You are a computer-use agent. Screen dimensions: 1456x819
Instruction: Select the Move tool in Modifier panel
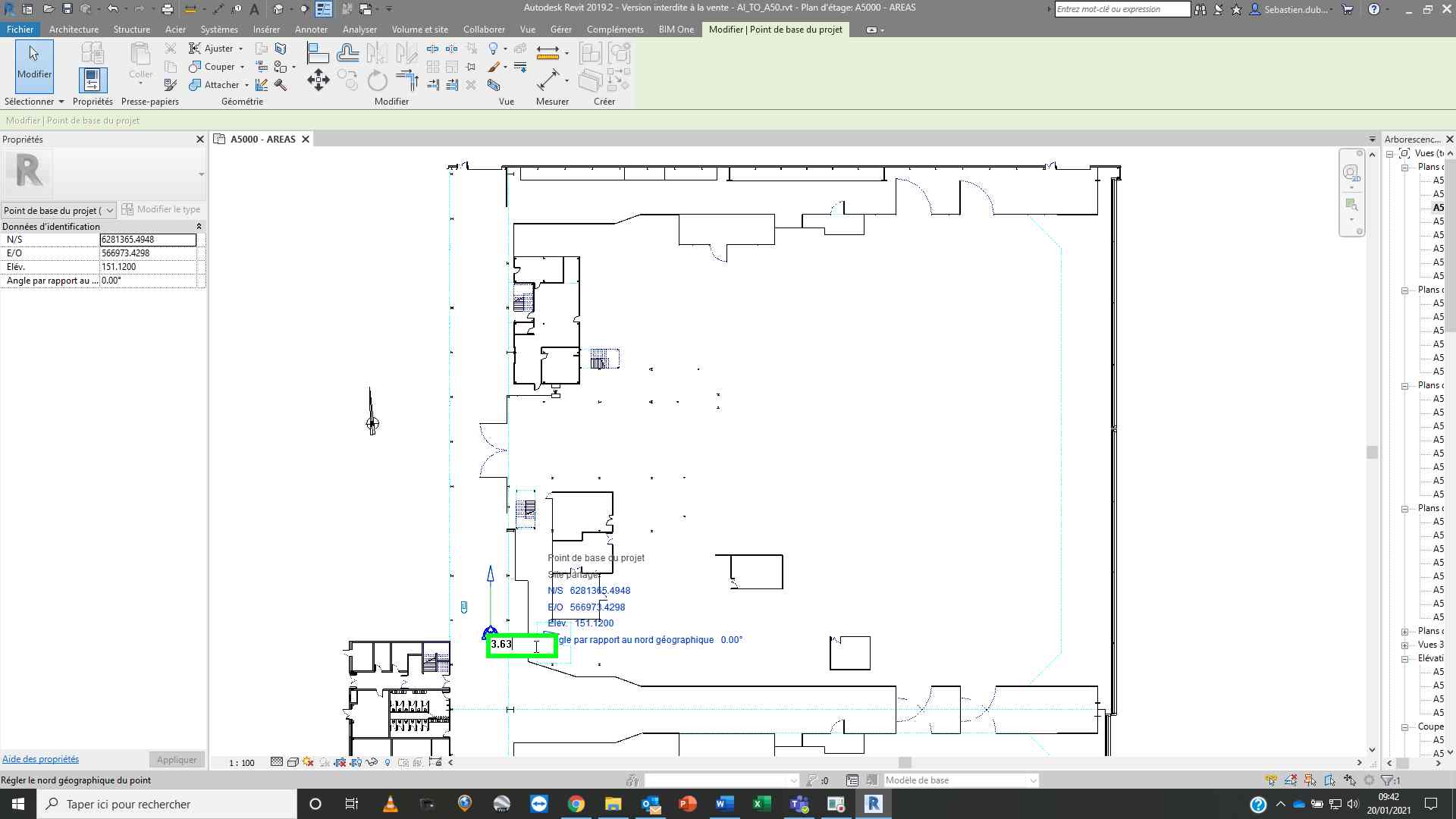(x=318, y=80)
